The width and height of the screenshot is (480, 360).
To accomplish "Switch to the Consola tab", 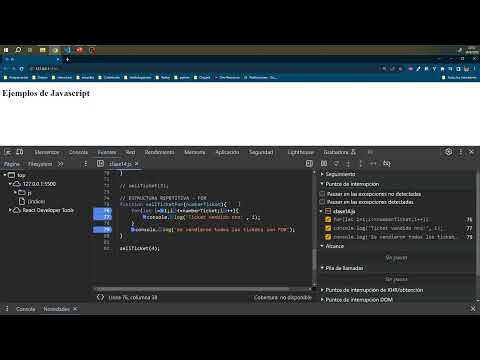I will pos(78,152).
